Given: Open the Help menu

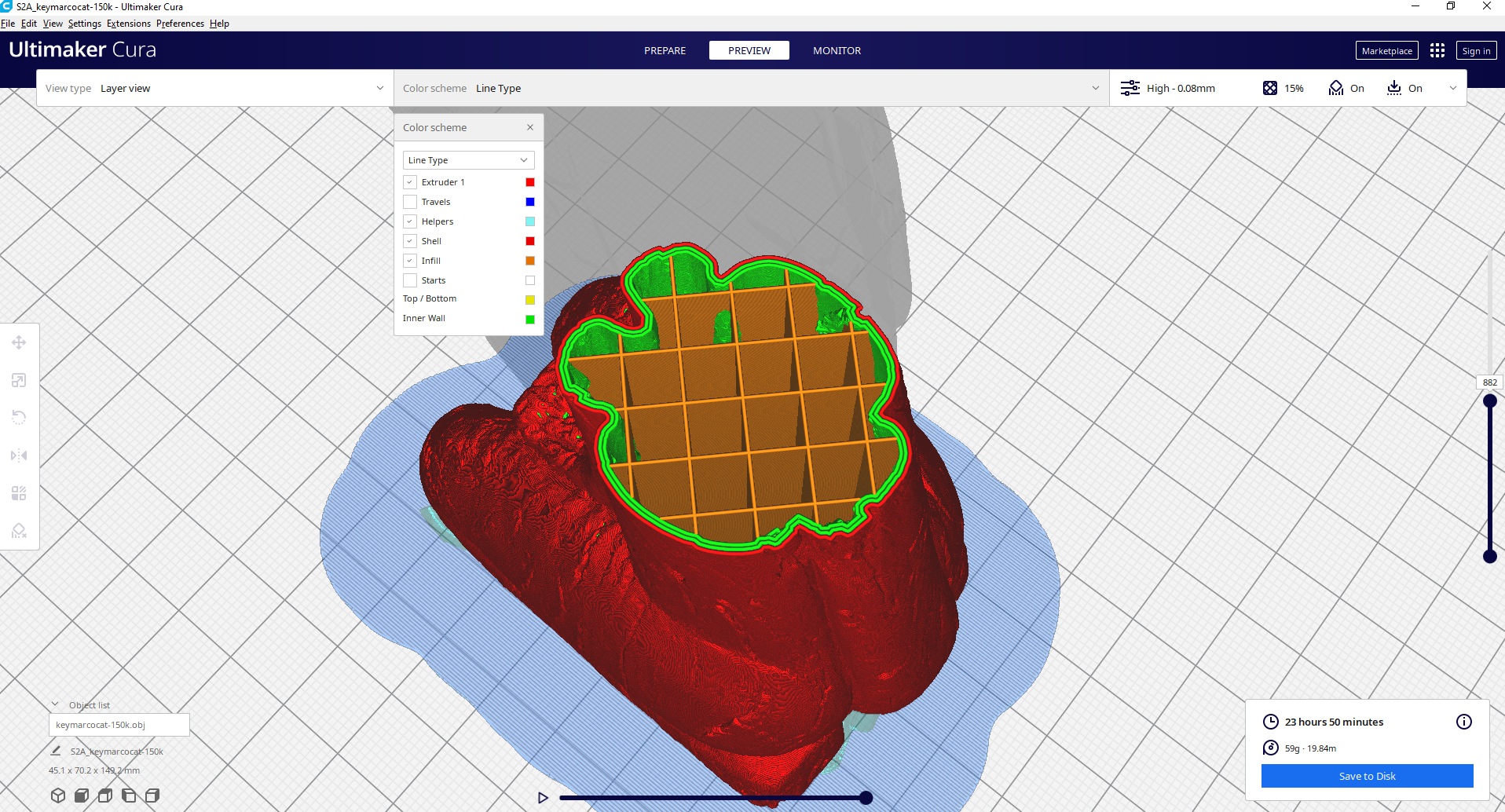Looking at the screenshot, I should 219,24.
